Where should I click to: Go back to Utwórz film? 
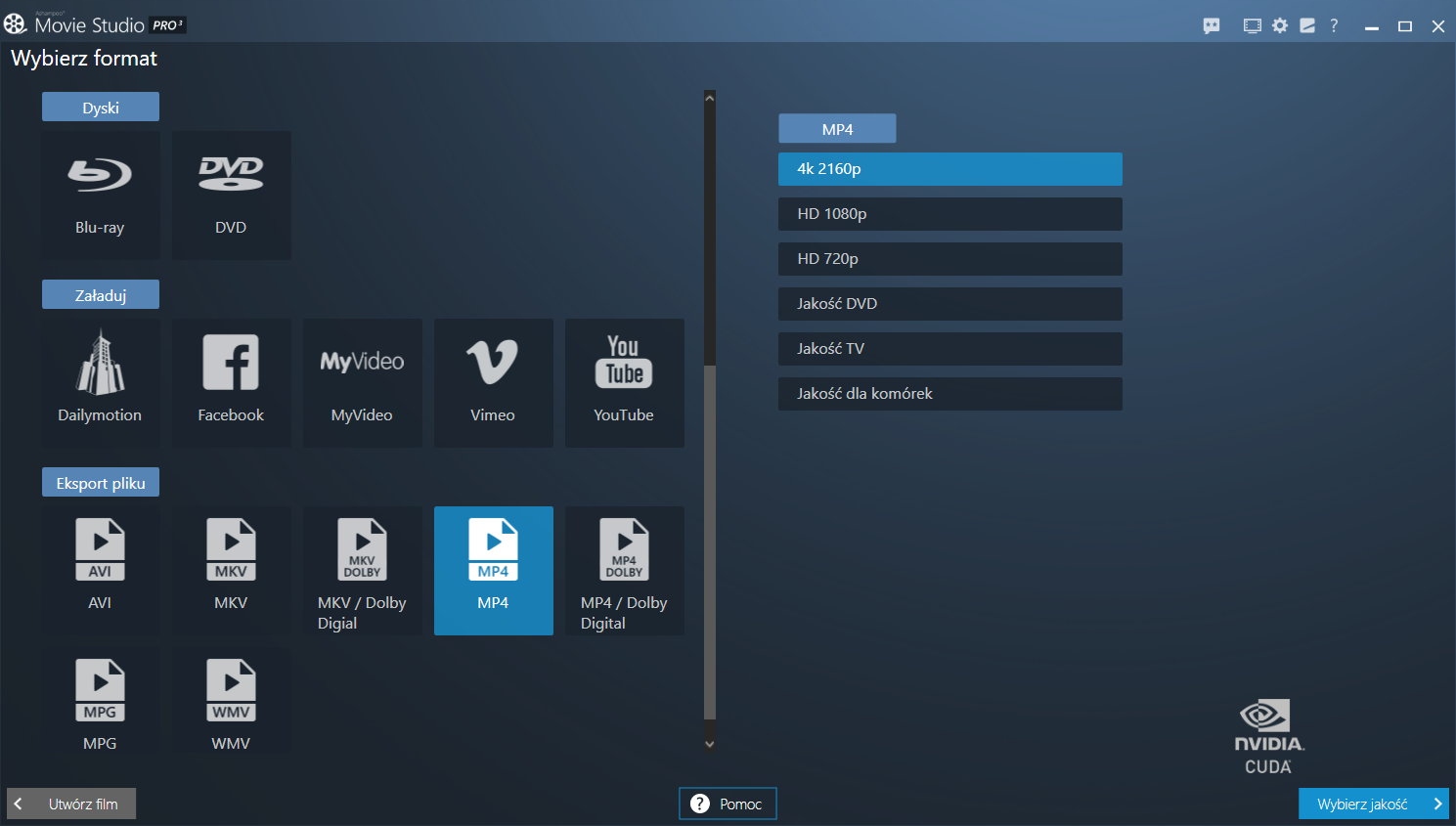click(71, 804)
